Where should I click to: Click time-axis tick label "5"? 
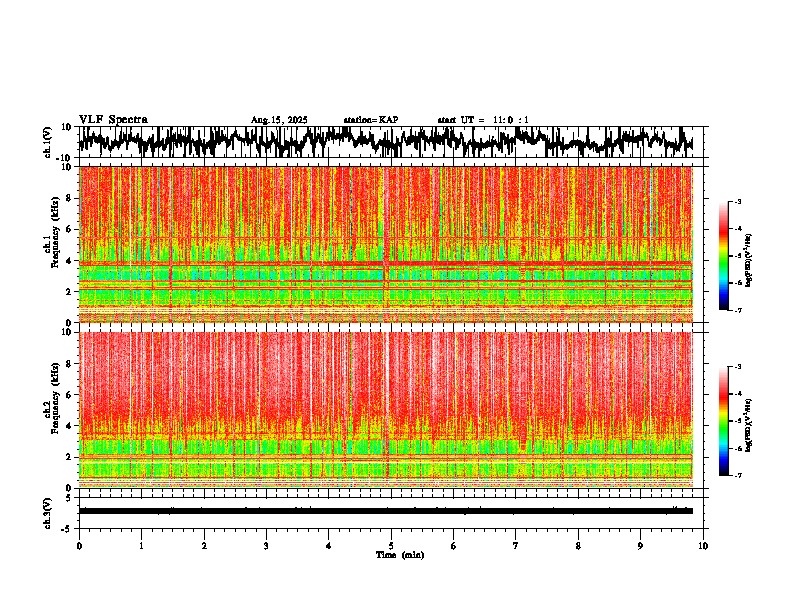391,546
